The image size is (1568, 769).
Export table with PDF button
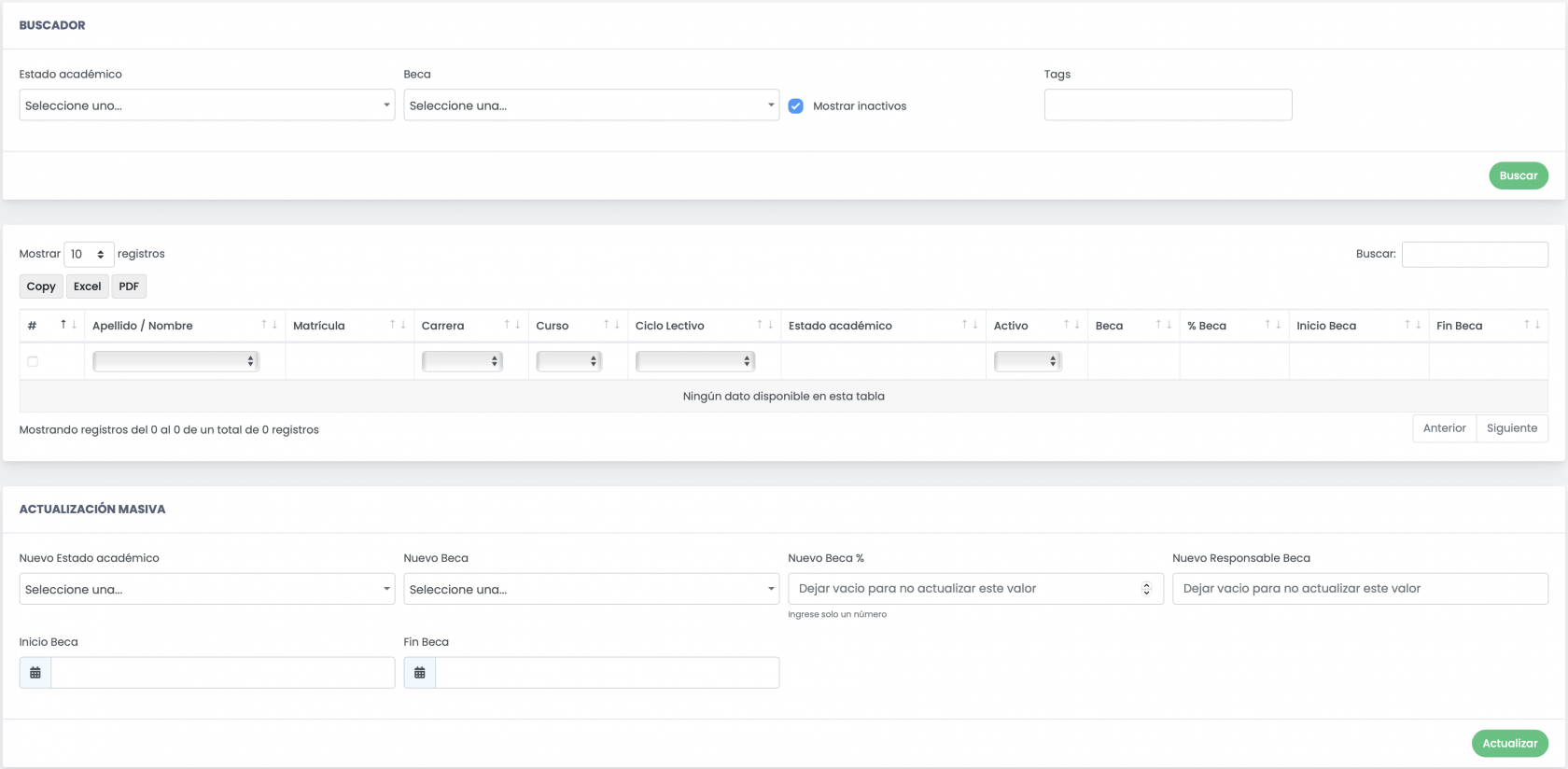pos(129,287)
